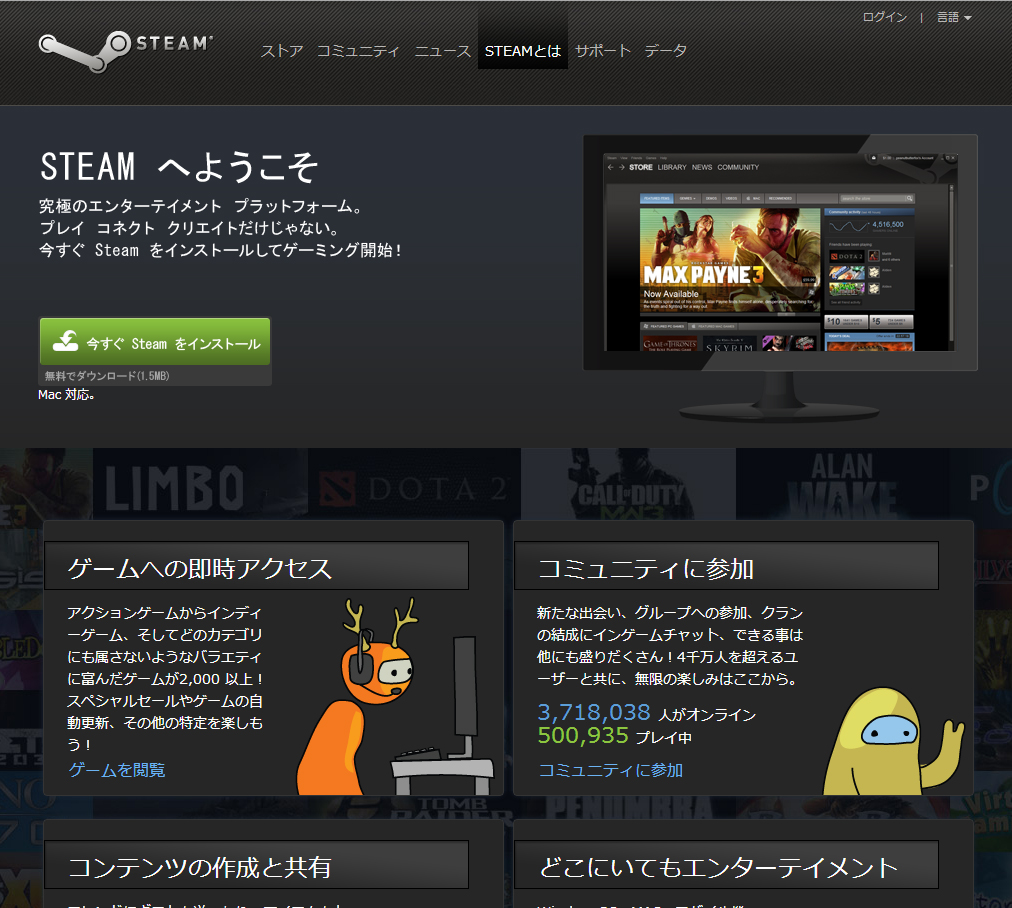1012x908 pixels.
Task: Open the サポート navigation item
Action: pyautogui.click(x=603, y=51)
